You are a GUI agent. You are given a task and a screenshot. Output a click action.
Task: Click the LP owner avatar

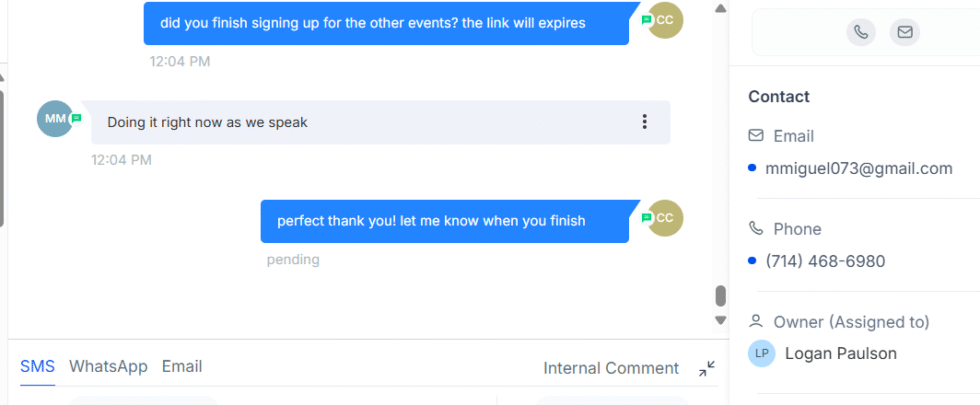761,353
